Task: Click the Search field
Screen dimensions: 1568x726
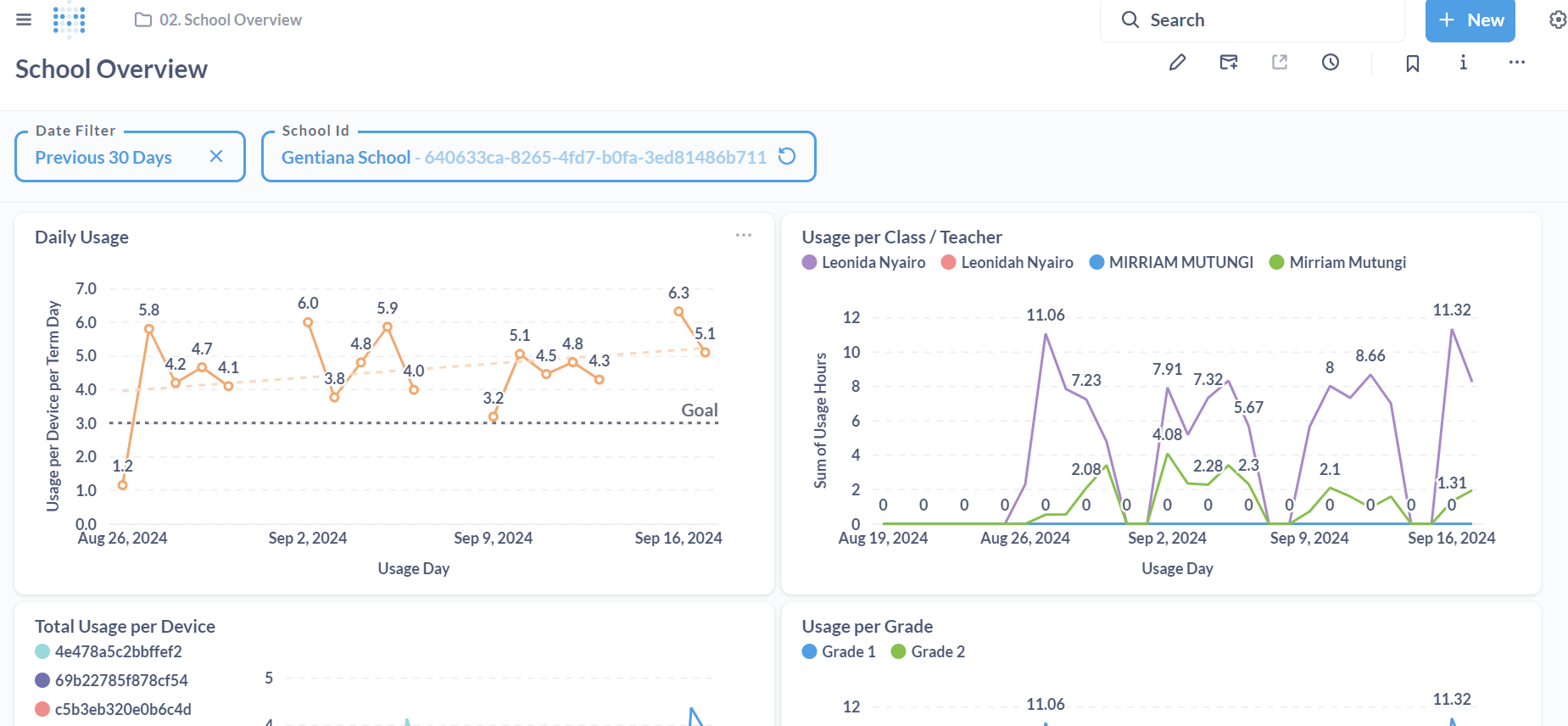Action: [1252, 20]
